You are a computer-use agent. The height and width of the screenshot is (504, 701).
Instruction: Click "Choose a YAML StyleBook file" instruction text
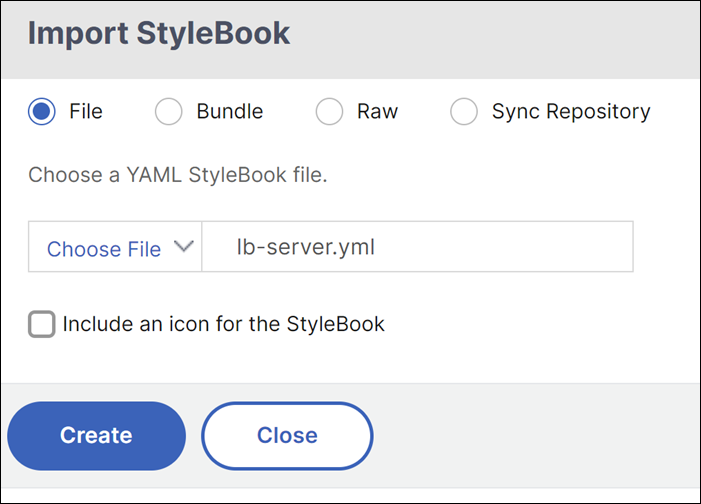(178, 176)
